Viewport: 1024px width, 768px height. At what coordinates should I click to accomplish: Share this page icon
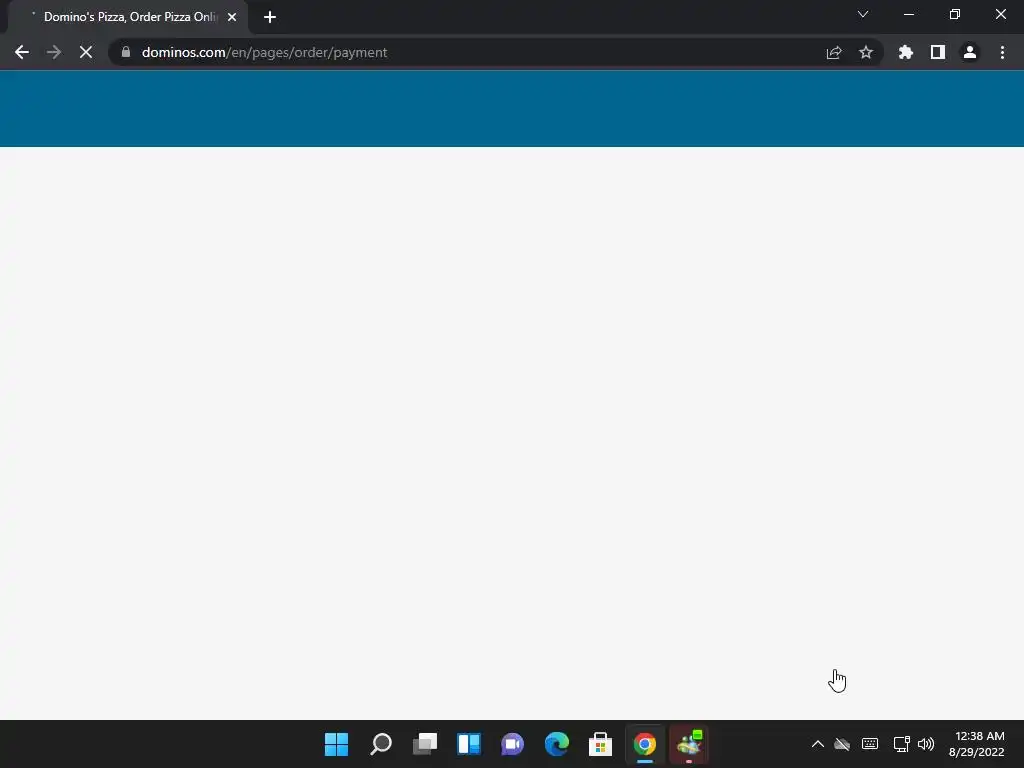pos(834,52)
